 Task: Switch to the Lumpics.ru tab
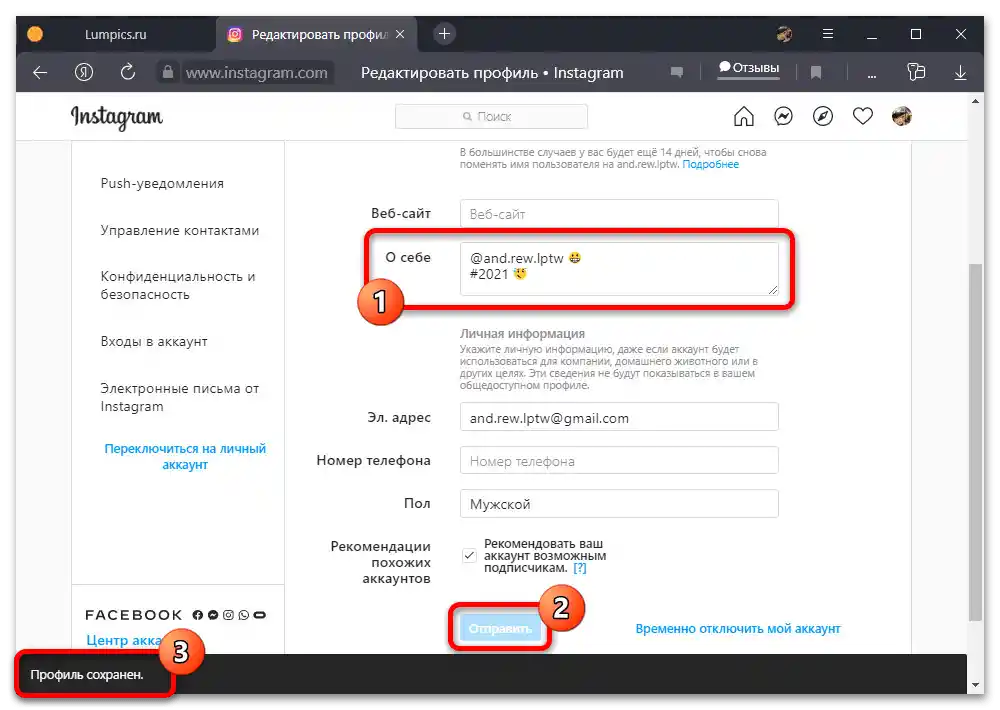click(115, 34)
